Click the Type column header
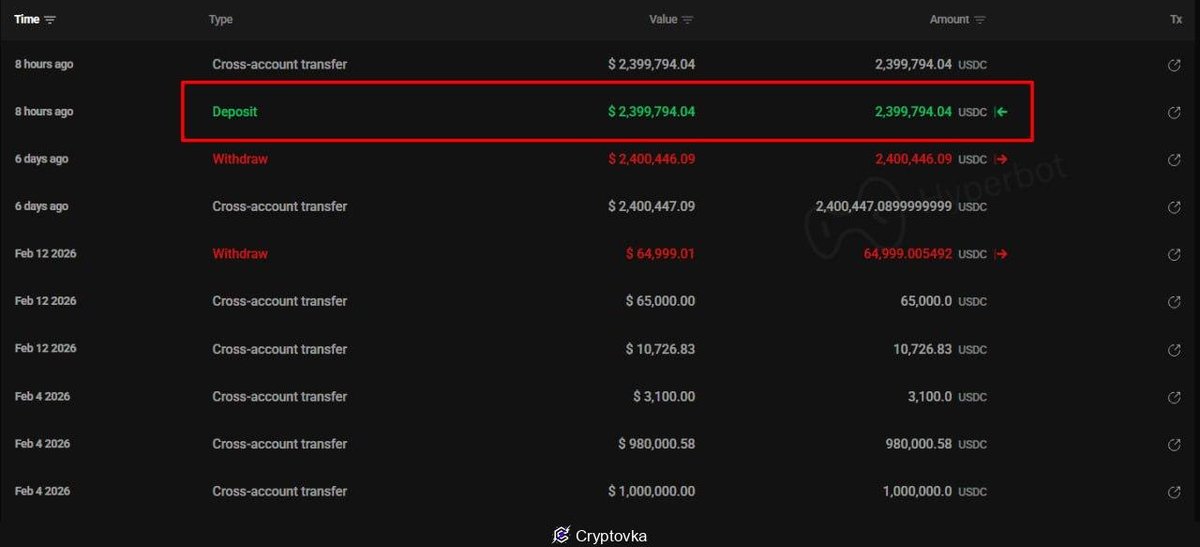Viewport: 1200px width, 547px height. pyautogui.click(x=220, y=20)
